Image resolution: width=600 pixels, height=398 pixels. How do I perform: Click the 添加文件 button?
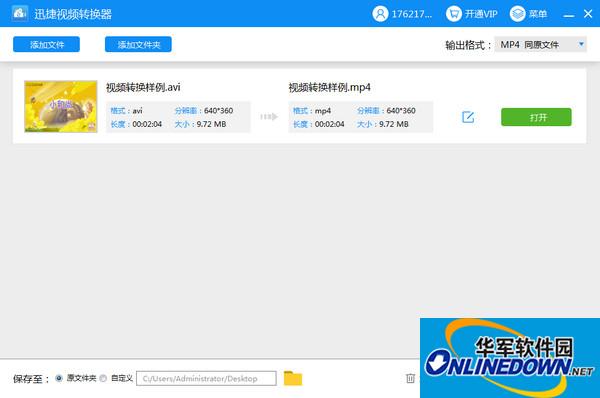click(x=46, y=44)
